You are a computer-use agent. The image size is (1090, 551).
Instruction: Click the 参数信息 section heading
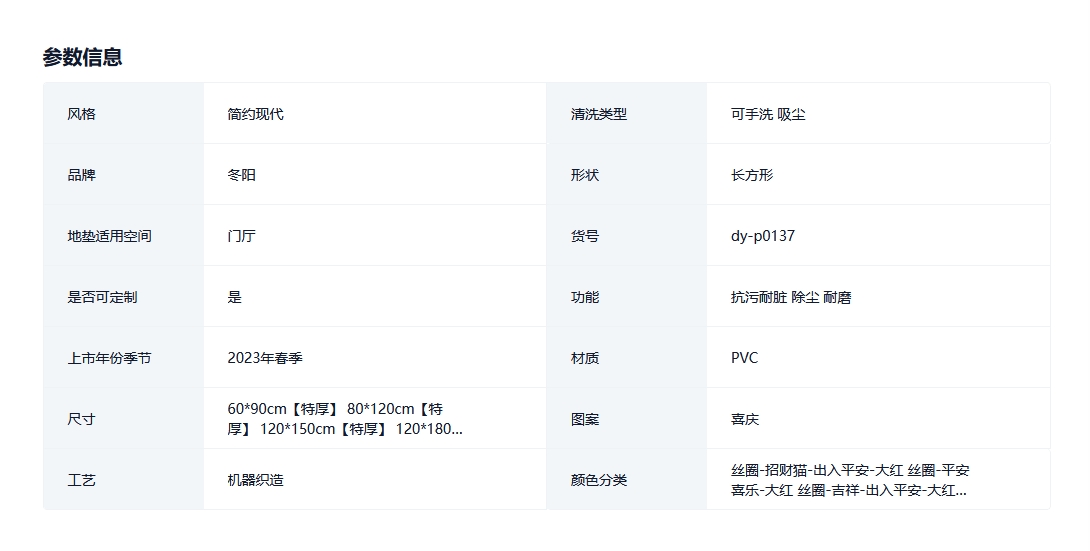(x=82, y=57)
